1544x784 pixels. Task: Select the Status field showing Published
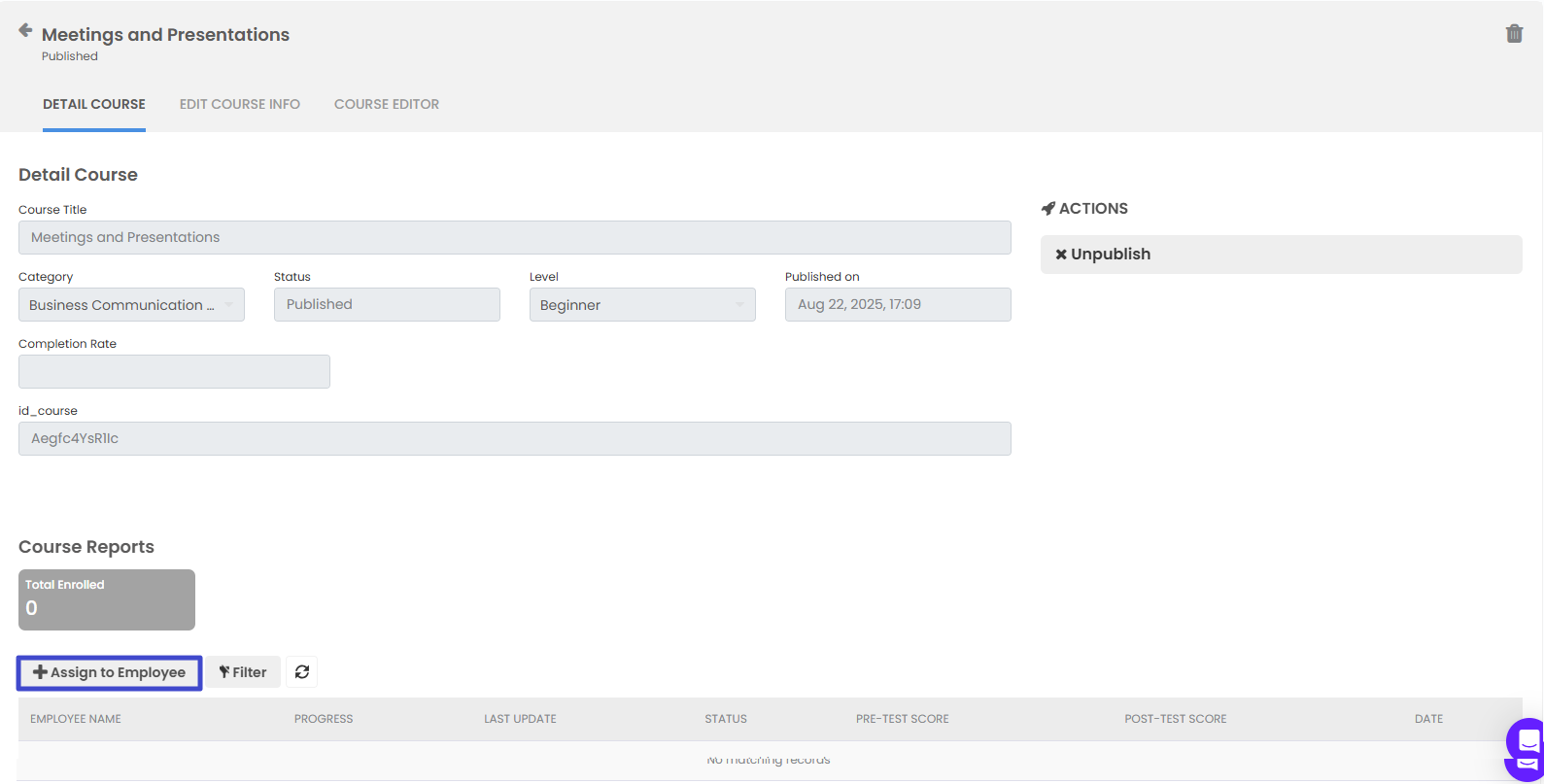point(387,305)
